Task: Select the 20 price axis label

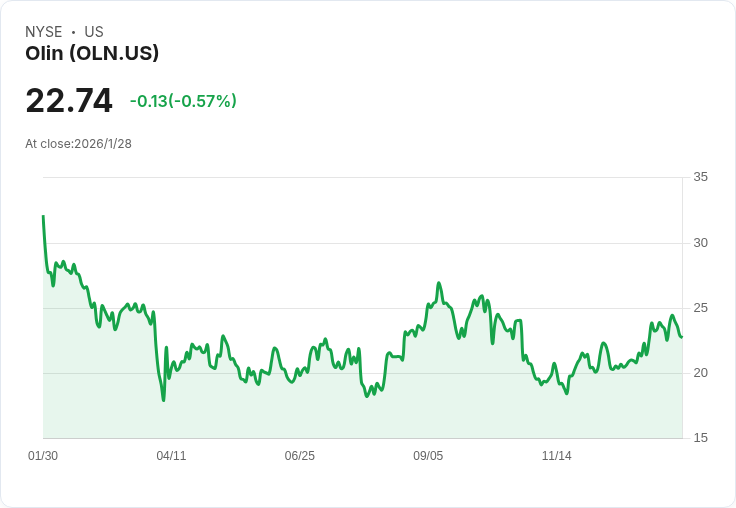Action: tap(700, 373)
